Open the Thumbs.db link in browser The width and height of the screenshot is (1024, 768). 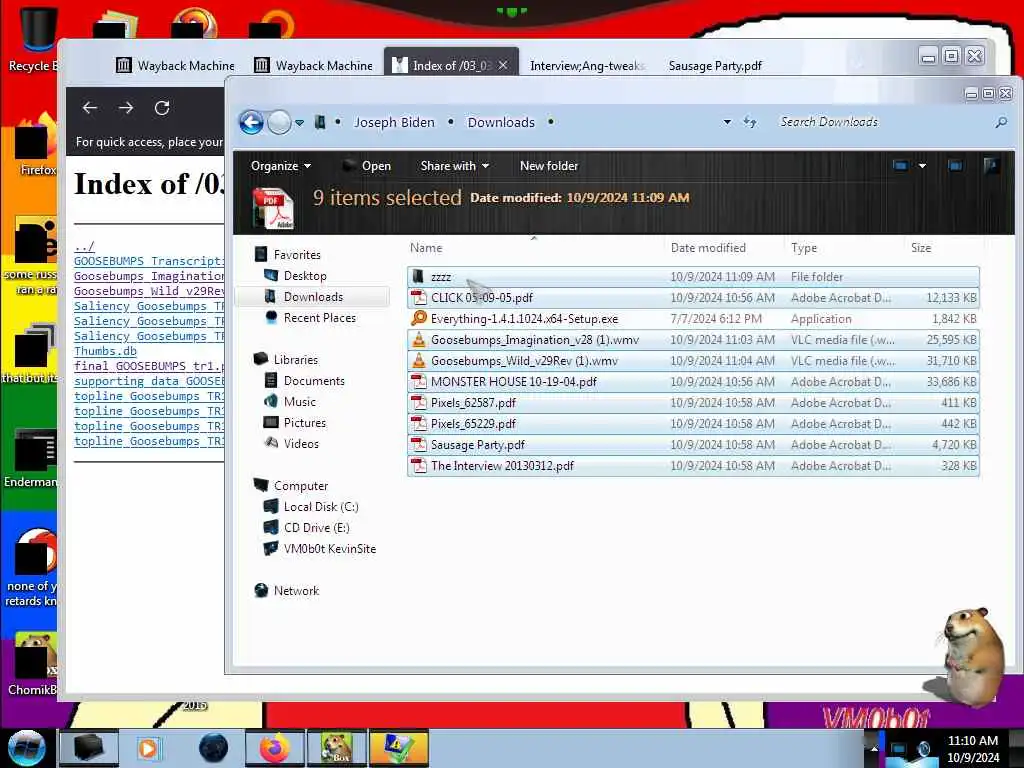point(105,351)
